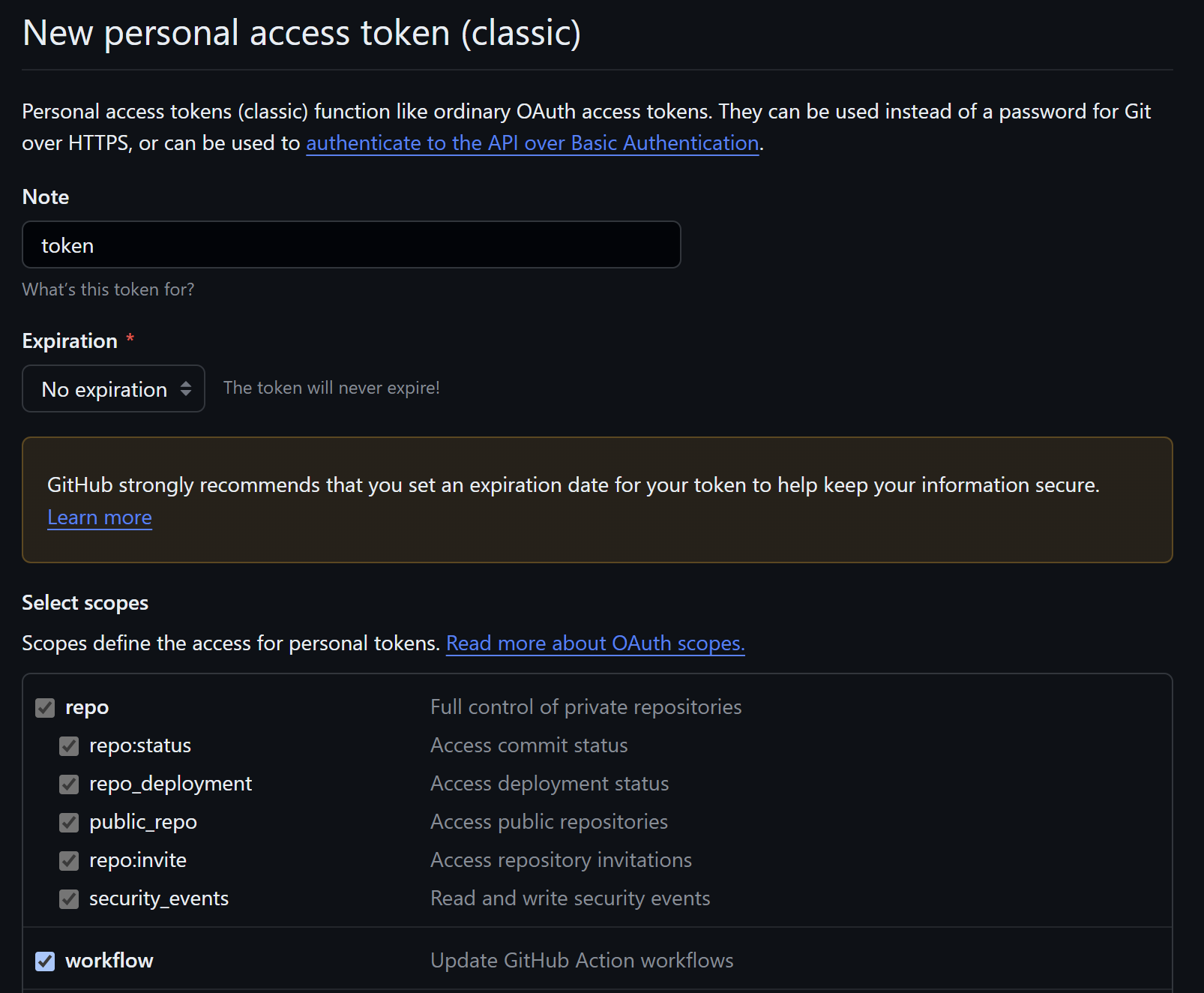1204x993 pixels.
Task: Click the security_events label text
Action: pos(159,898)
